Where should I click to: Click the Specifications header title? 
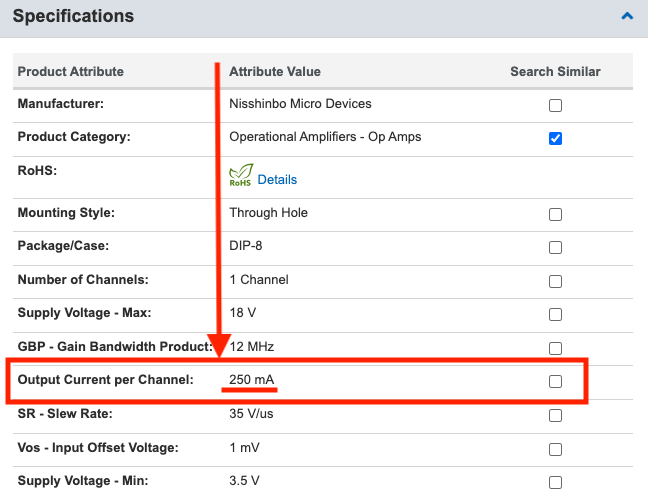pyautogui.click(x=73, y=16)
